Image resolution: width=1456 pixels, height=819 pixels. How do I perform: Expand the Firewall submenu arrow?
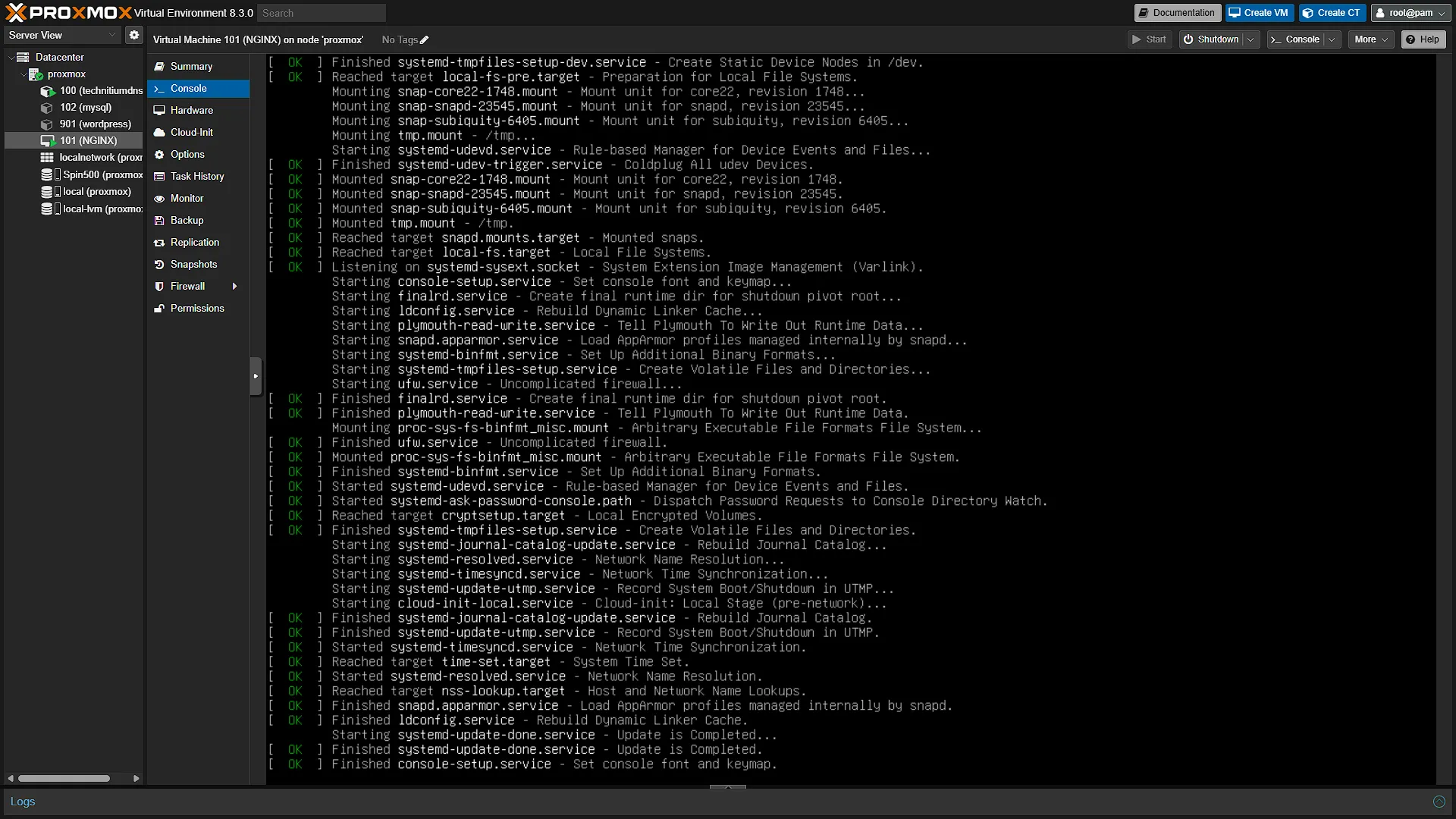(235, 286)
